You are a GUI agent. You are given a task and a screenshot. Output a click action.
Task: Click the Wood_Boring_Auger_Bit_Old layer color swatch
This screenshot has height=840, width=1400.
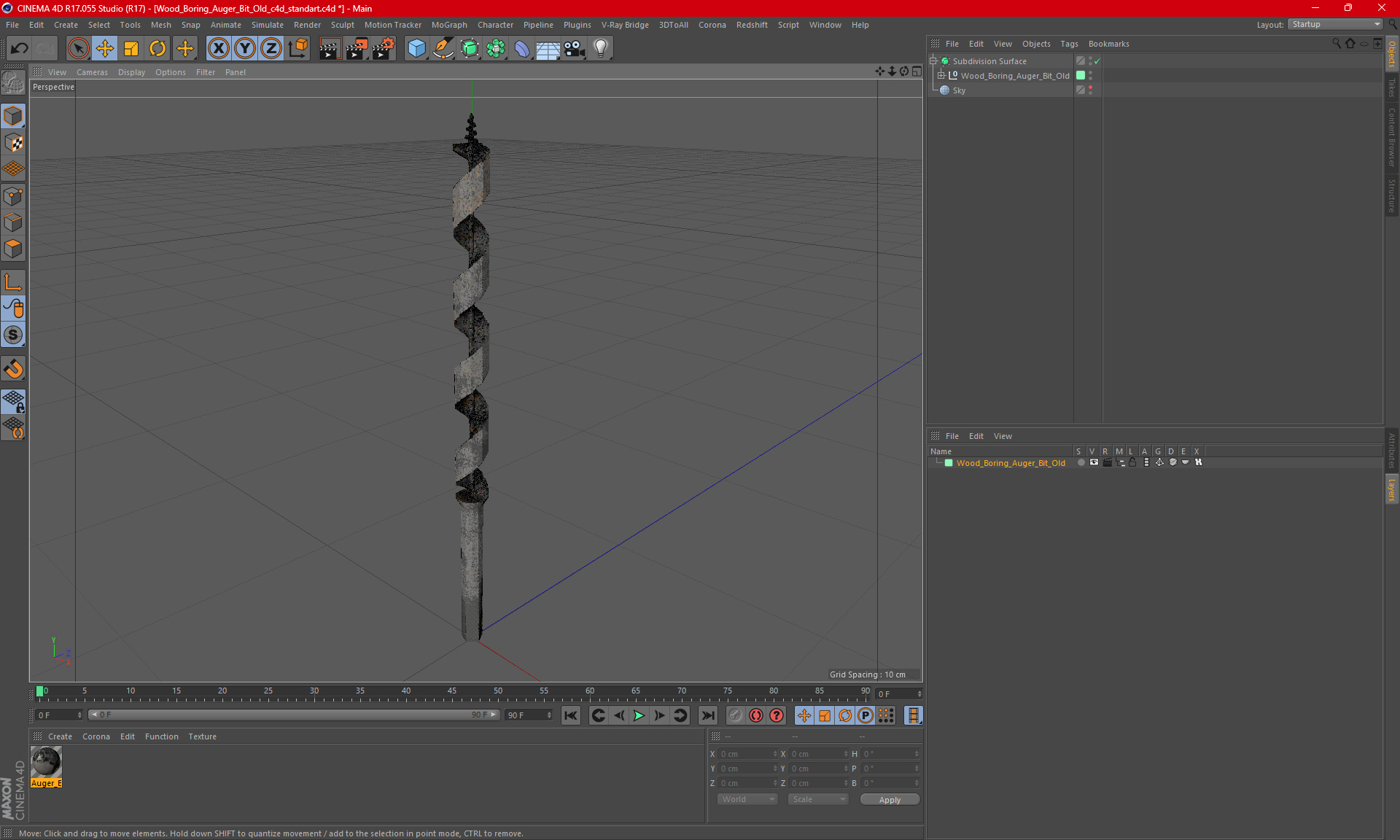[x=949, y=463]
